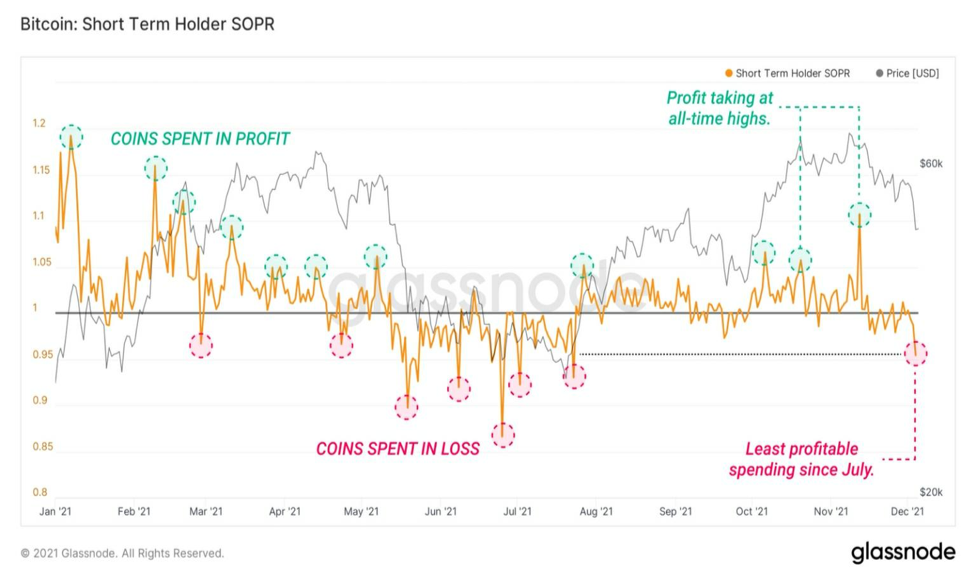Click the green circle near late July
The image size is (974, 579).
(582, 266)
